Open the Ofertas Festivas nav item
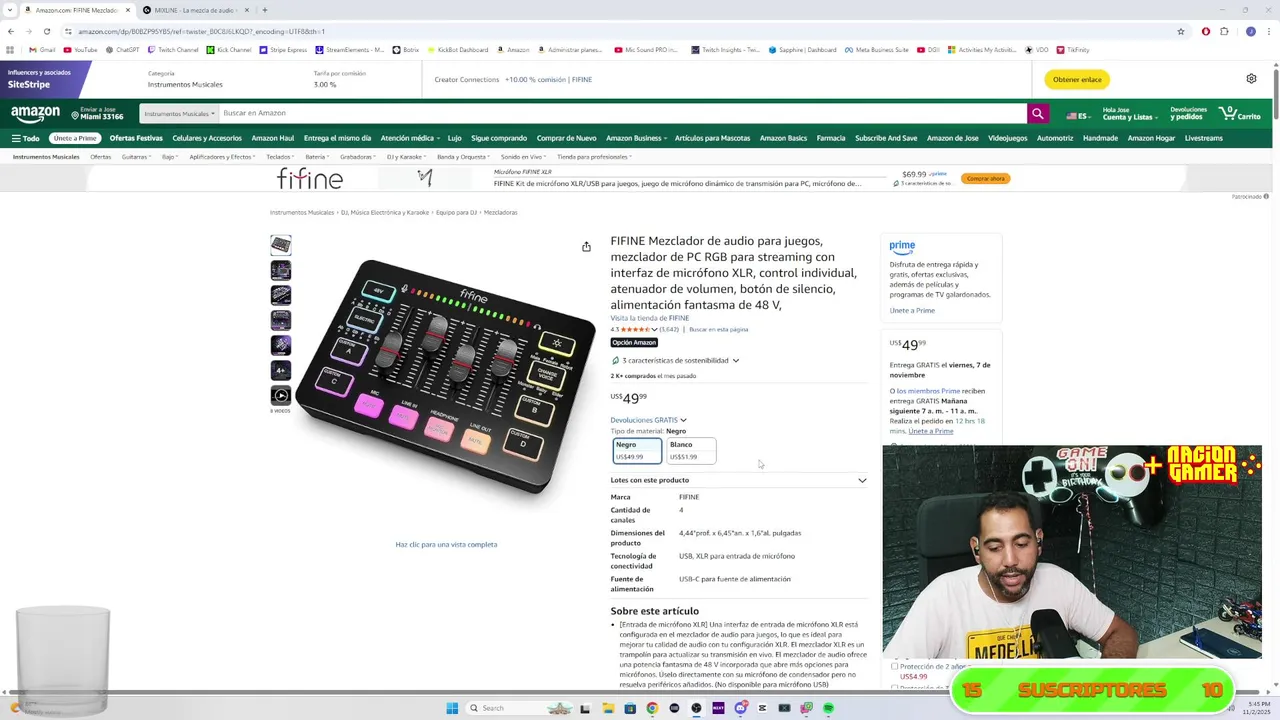The image size is (1280, 720). pyautogui.click(x=136, y=138)
